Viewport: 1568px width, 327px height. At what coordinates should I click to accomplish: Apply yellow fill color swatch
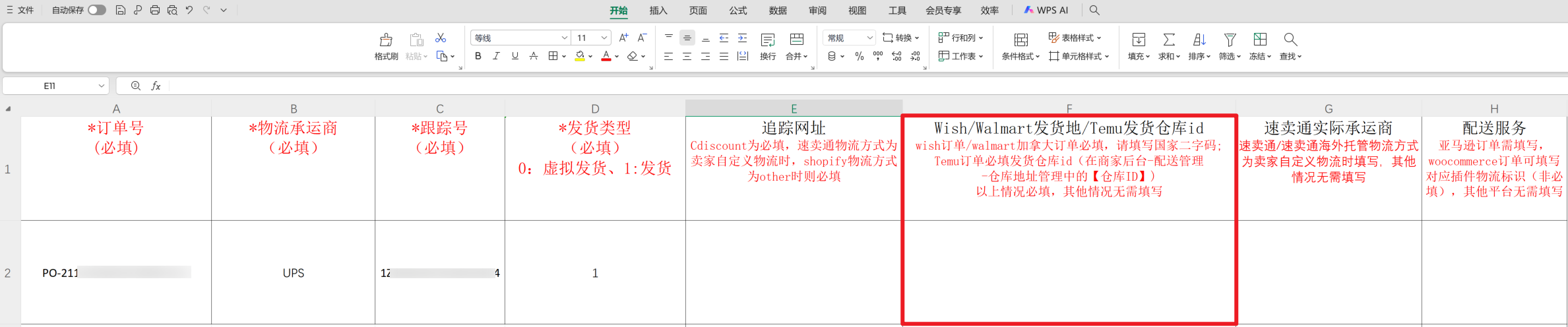pyautogui.click(x=579, y=56)
